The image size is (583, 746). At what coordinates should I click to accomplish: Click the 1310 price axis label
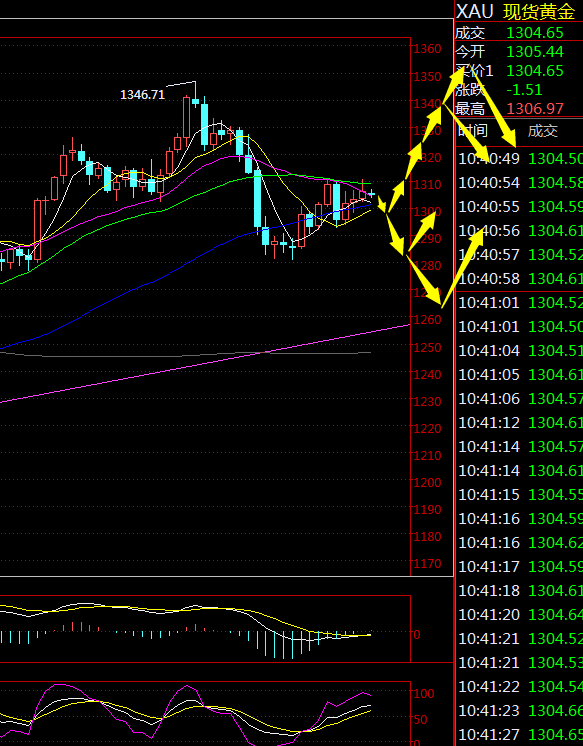pos(427,184)
